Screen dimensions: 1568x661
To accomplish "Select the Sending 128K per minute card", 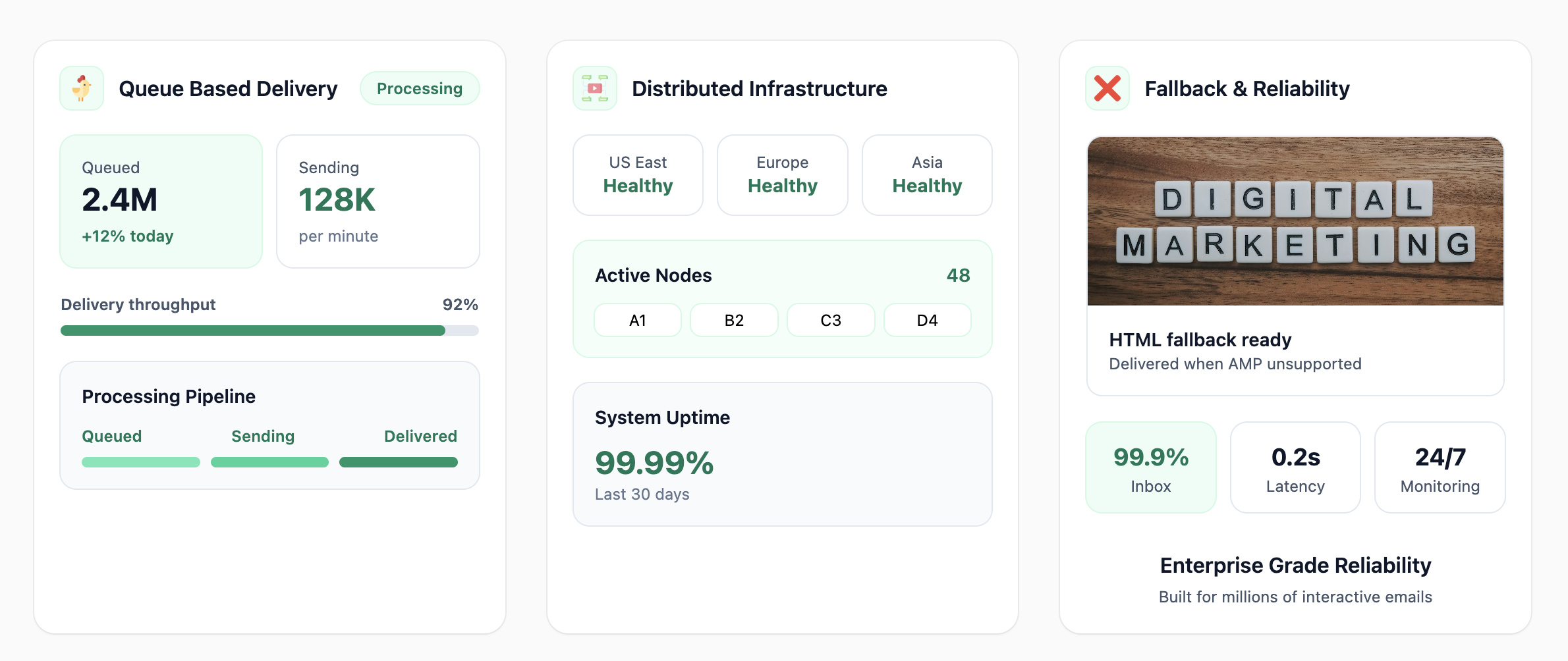I will [378, 201].
